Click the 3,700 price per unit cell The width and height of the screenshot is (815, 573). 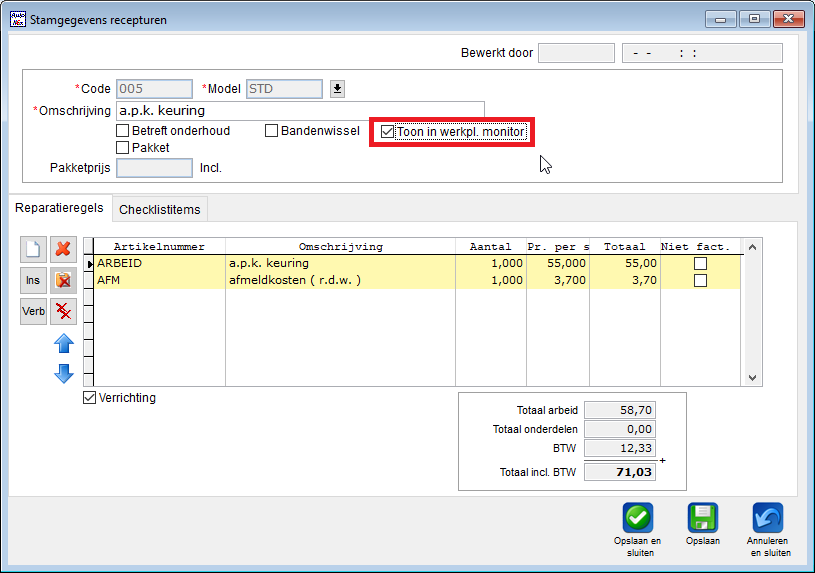point(558,280)
